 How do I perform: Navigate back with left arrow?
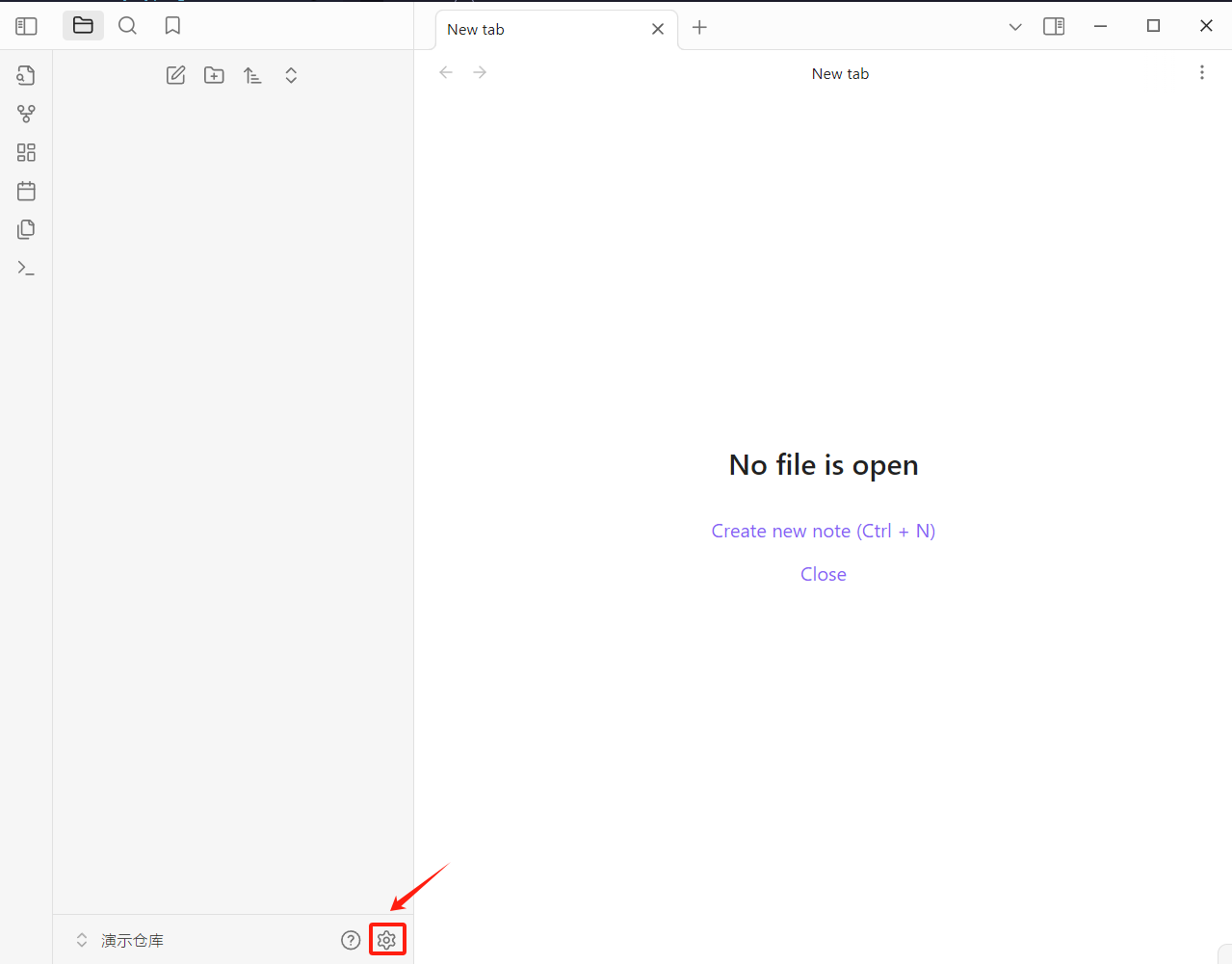(446, 72)
